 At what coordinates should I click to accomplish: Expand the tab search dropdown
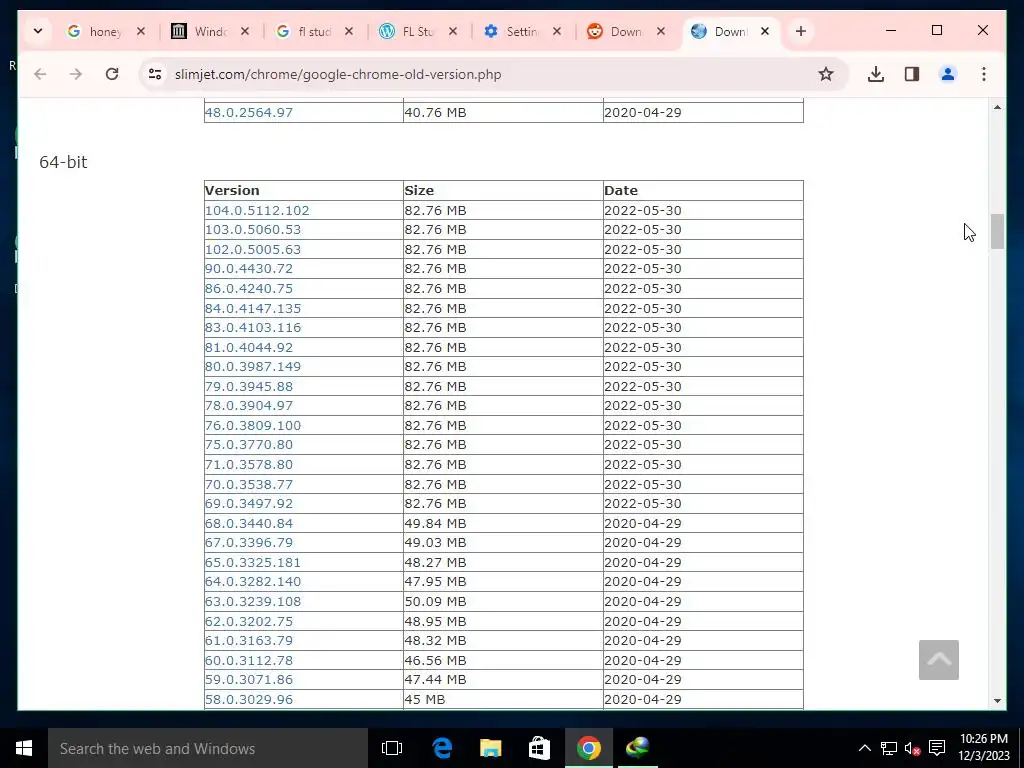coord(38,31)
